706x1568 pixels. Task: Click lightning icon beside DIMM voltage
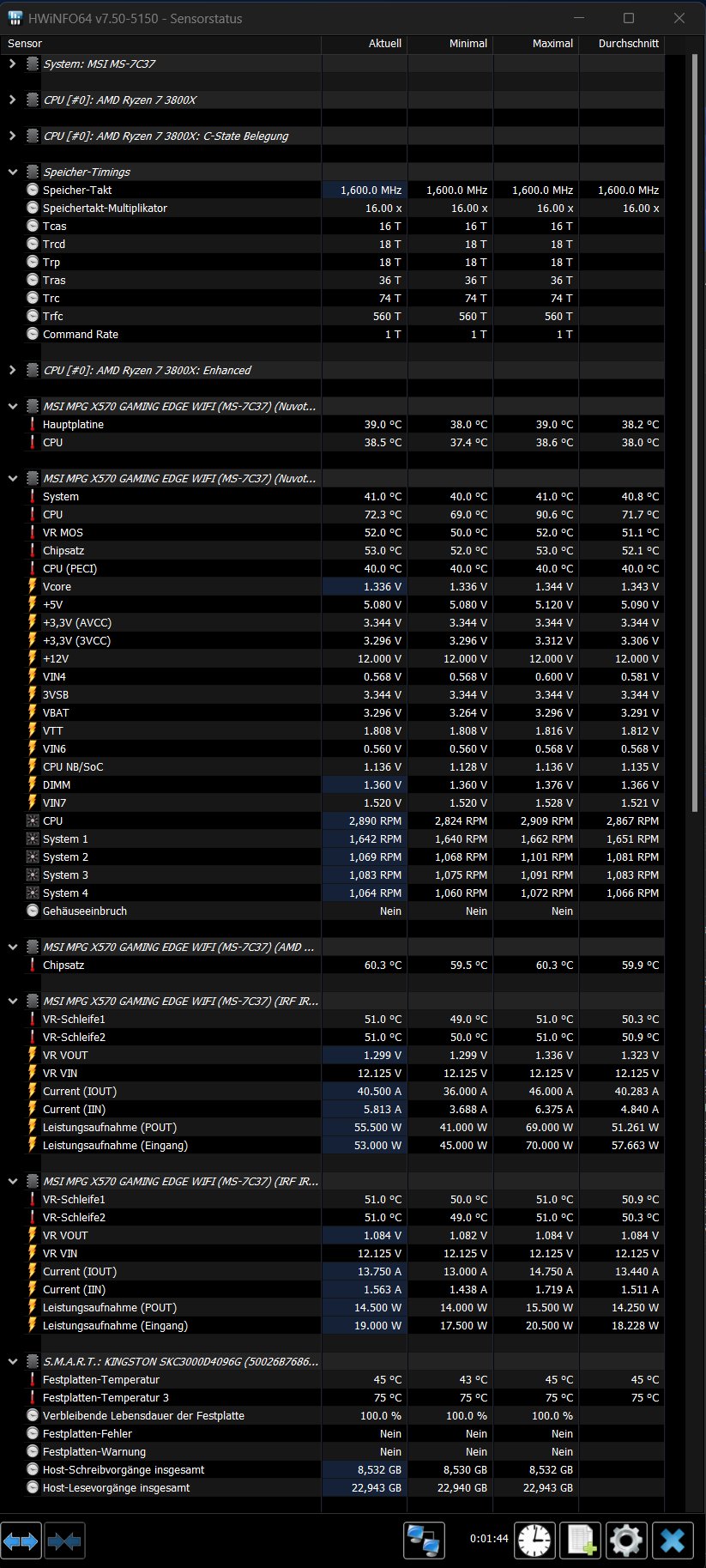click(33, 784)
